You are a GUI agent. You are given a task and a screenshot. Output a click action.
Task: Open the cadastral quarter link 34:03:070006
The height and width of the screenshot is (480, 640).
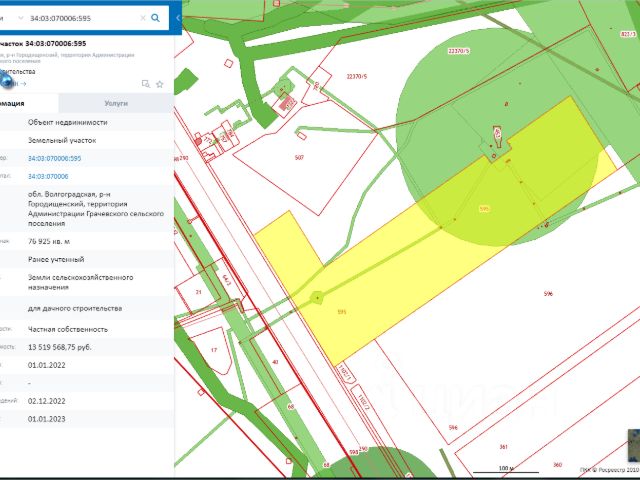[48, 176]
